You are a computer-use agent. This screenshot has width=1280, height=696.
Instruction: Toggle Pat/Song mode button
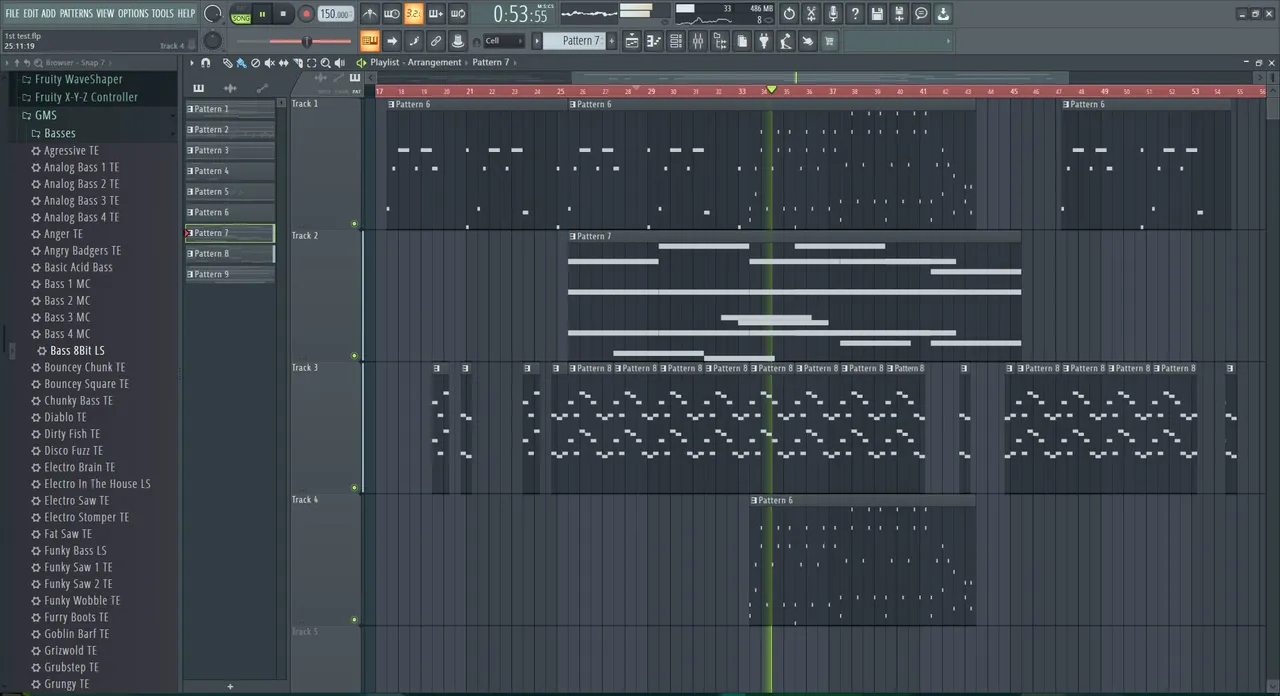click(241, 14)
